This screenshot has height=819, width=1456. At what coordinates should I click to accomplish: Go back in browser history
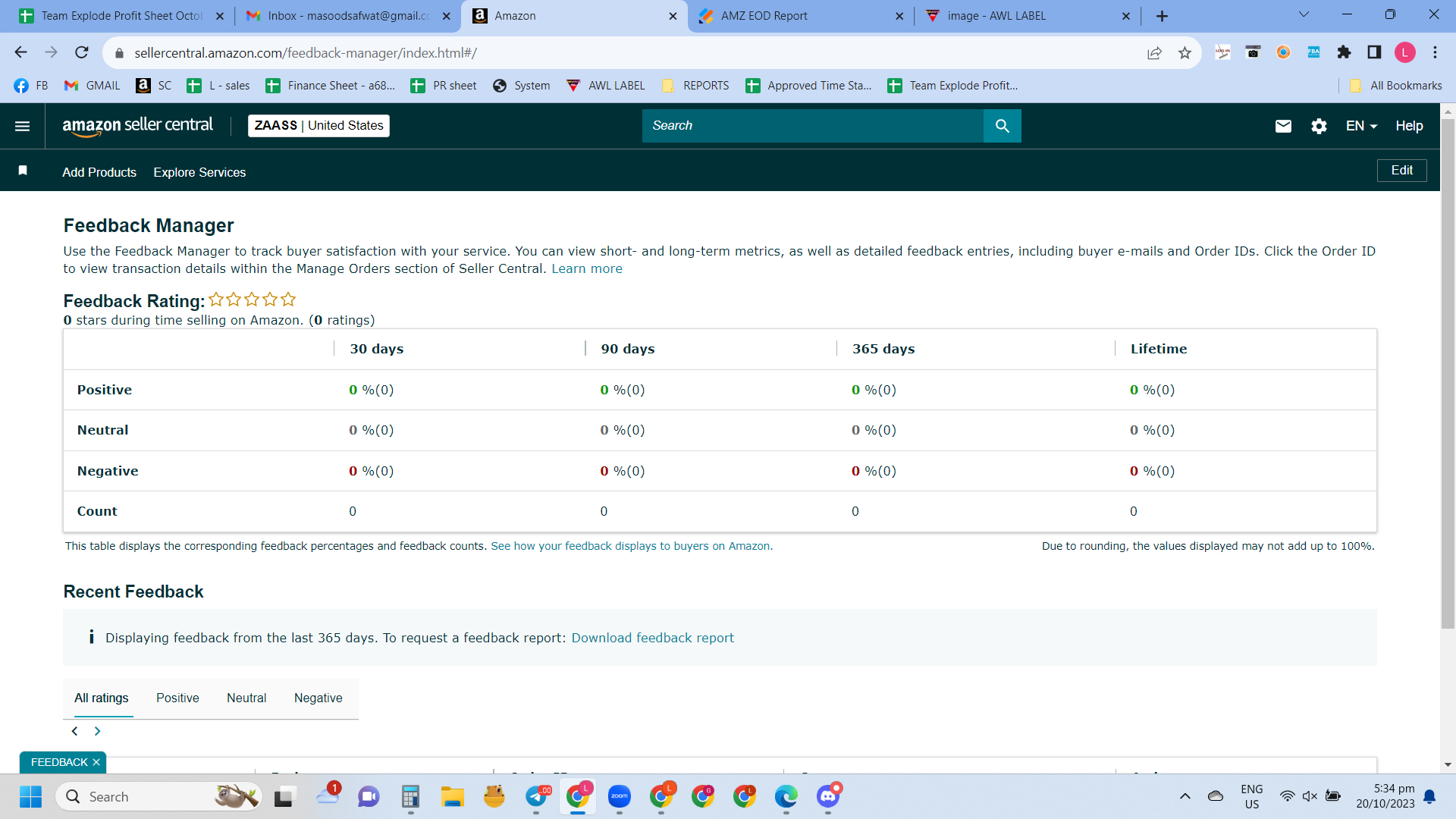click(x=20, y=52)
